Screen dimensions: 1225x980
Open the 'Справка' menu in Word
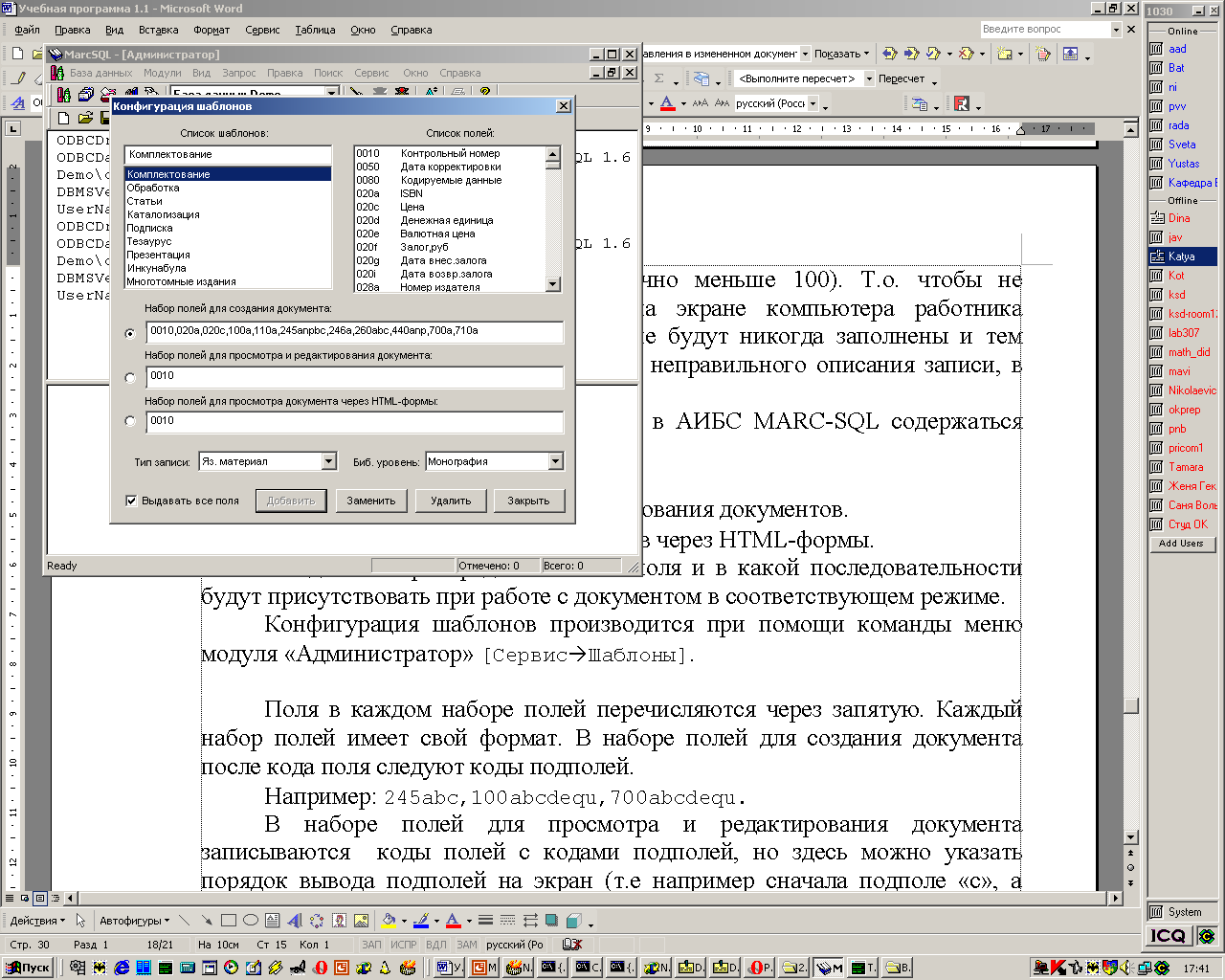(x=412, y=30)
